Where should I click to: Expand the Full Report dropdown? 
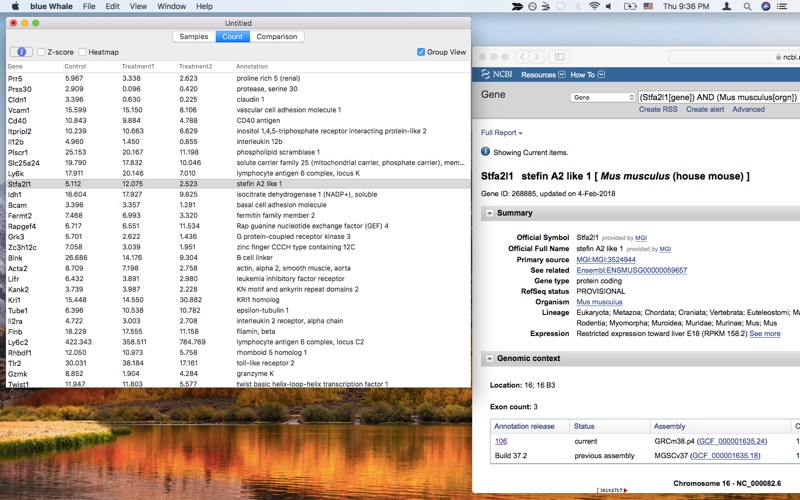502,133
